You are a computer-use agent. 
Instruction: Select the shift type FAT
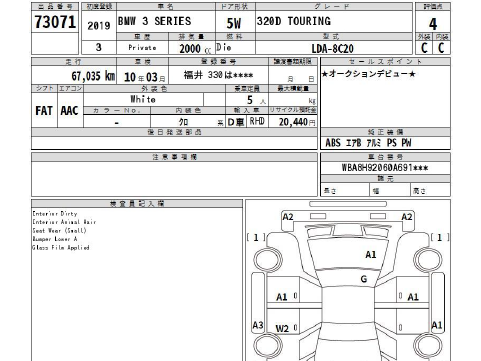pyautogui.click(x=44, y=111)
